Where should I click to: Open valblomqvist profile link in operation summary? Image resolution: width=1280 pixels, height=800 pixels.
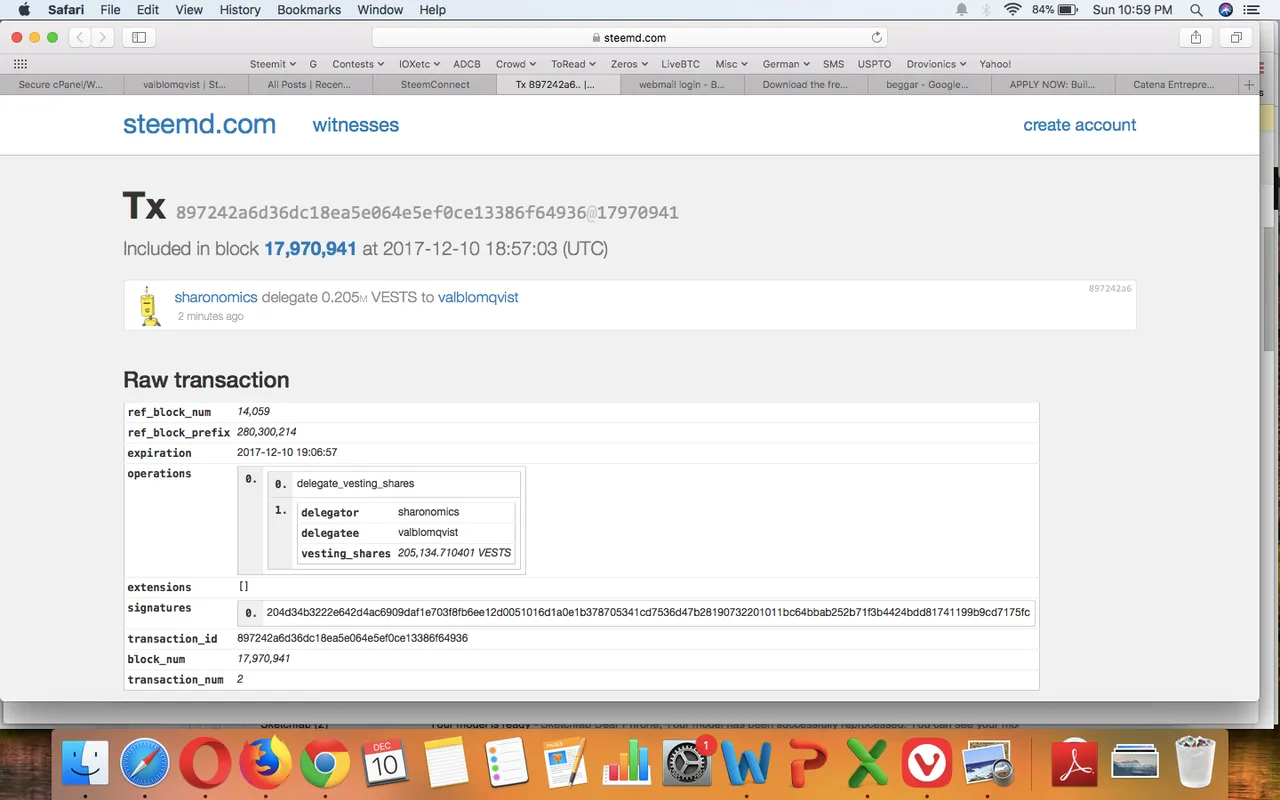tap(478, 297)
